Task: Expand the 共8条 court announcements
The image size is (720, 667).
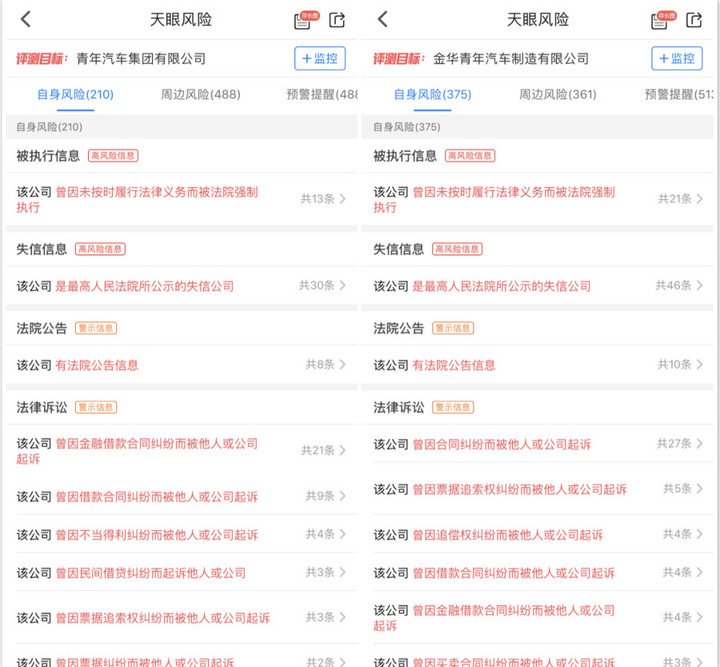Action: click(326, 364)
